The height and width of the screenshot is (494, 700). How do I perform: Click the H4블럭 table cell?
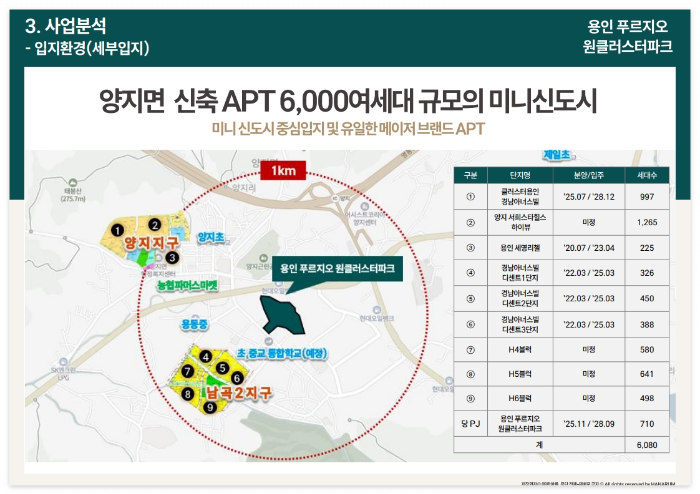tap(520, 350)
